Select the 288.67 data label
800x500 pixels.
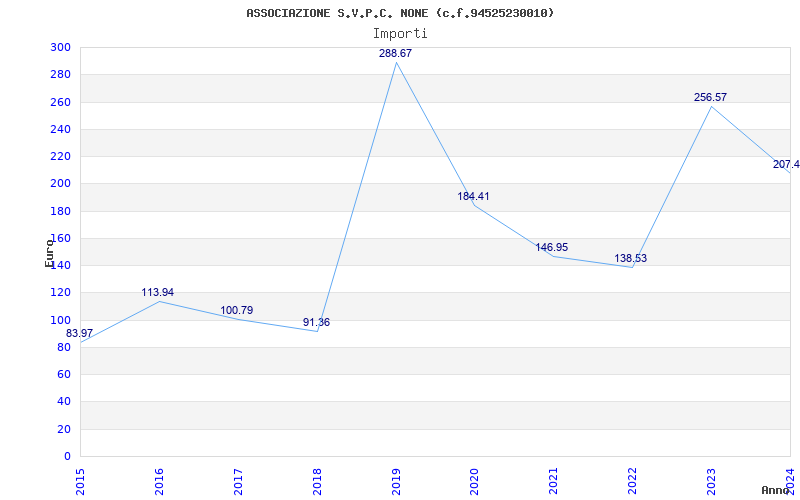pyautogui.click(x=395, y=53)
